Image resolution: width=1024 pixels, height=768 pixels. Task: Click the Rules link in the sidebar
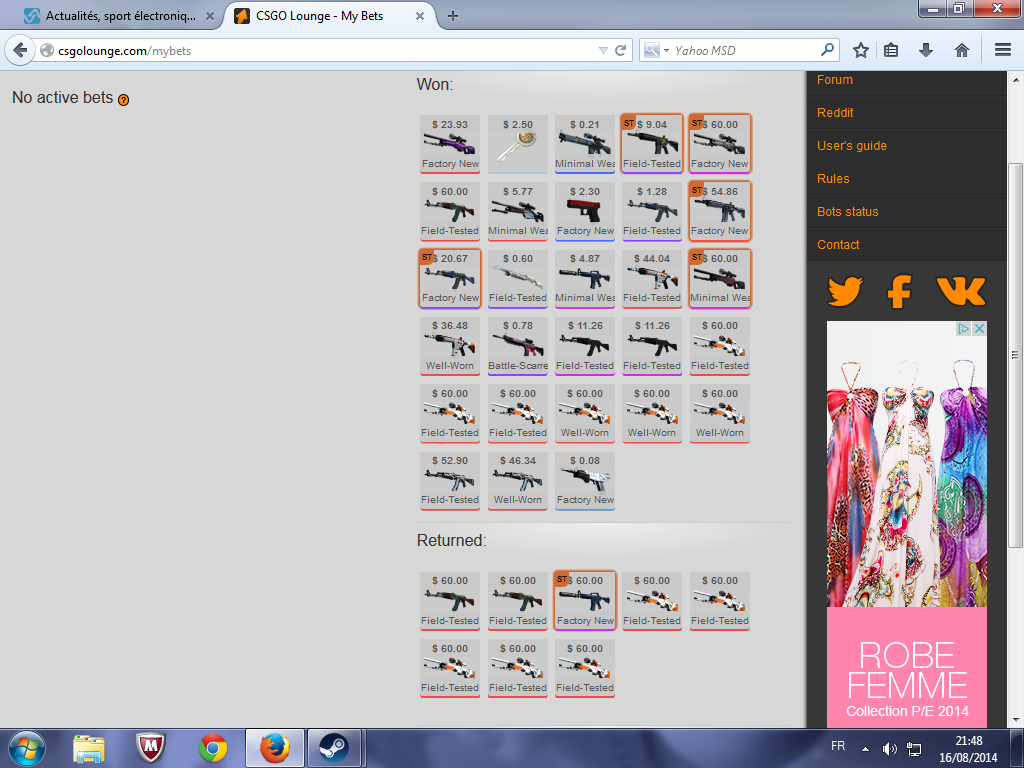click(833, 179)
